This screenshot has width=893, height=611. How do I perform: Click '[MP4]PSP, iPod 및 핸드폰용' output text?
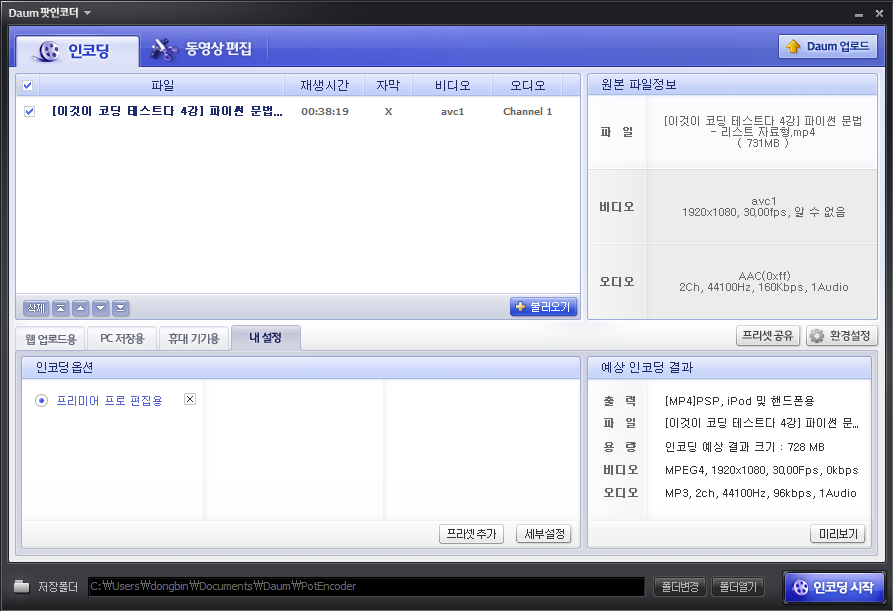coord(739,401)
